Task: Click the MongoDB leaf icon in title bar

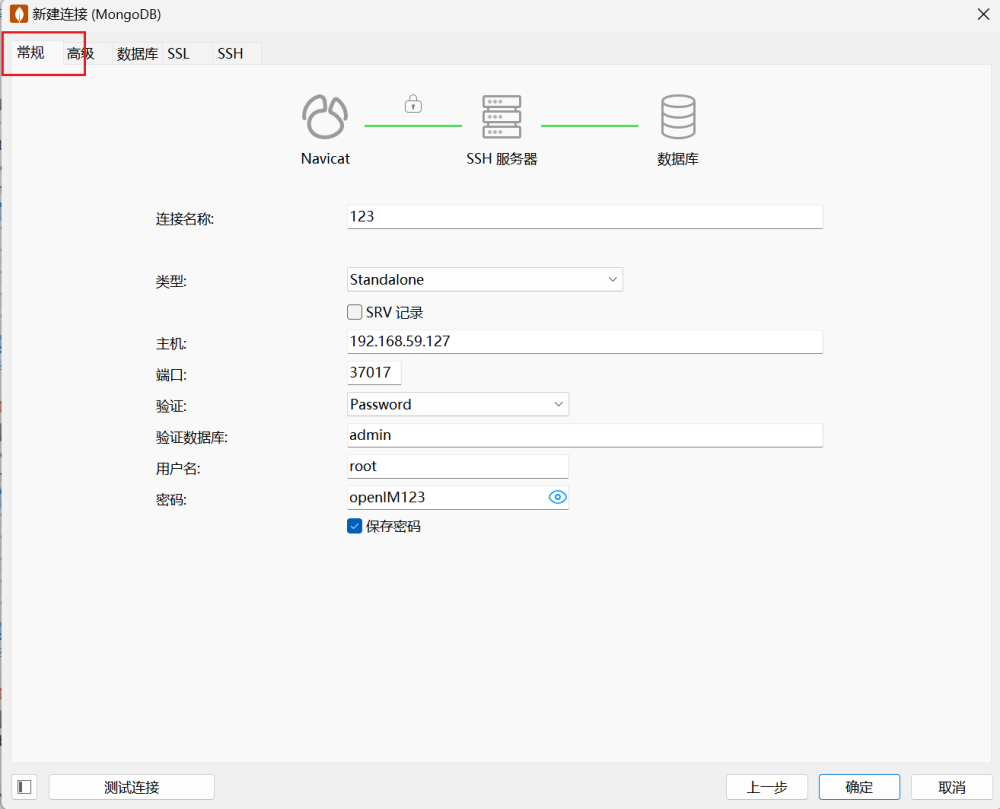Action: (18, 15)
